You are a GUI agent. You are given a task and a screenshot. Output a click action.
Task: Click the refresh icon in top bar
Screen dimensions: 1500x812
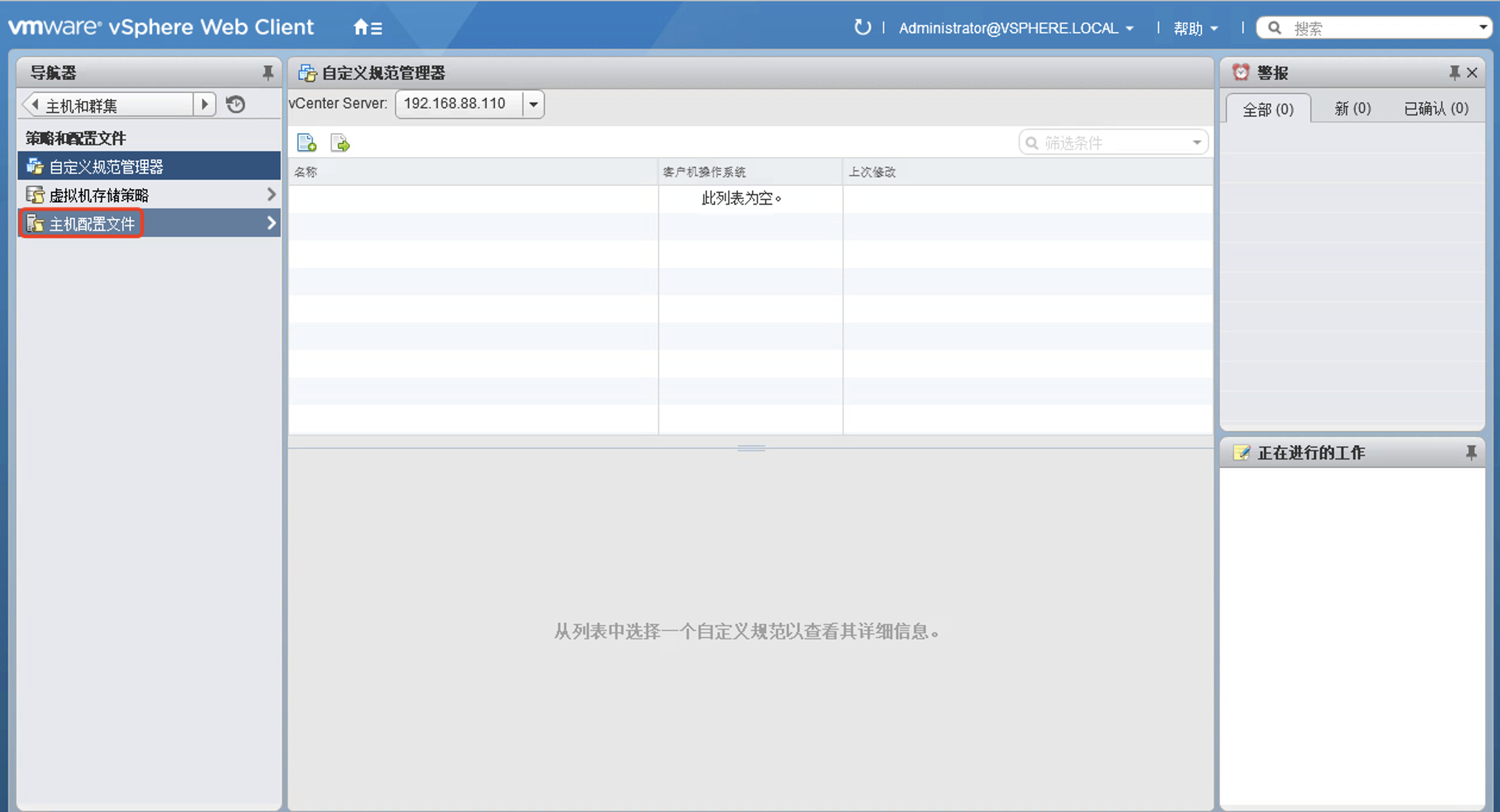coord(862,27)
